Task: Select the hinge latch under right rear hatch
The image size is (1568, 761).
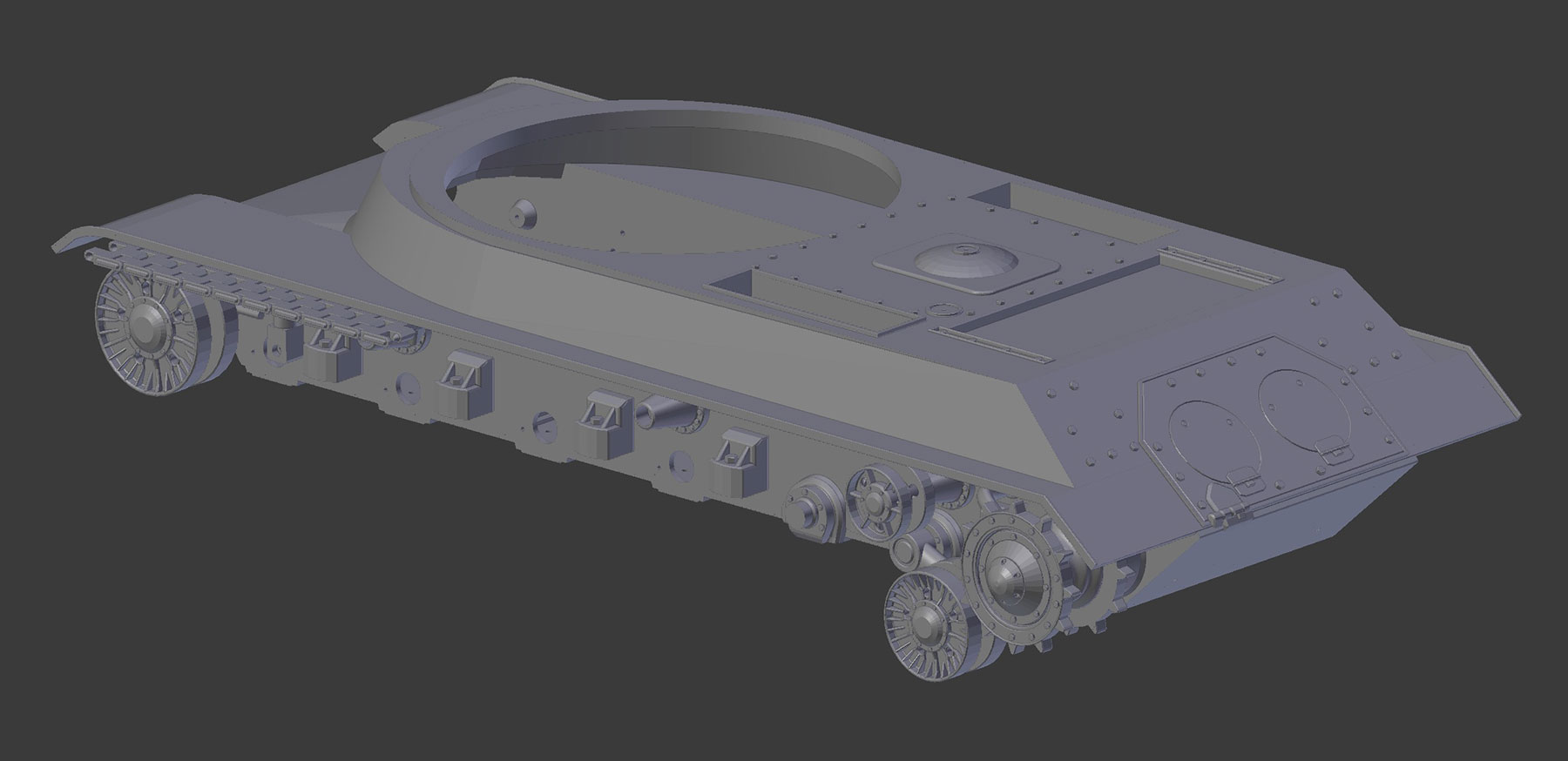Action: pos(1330,450)
